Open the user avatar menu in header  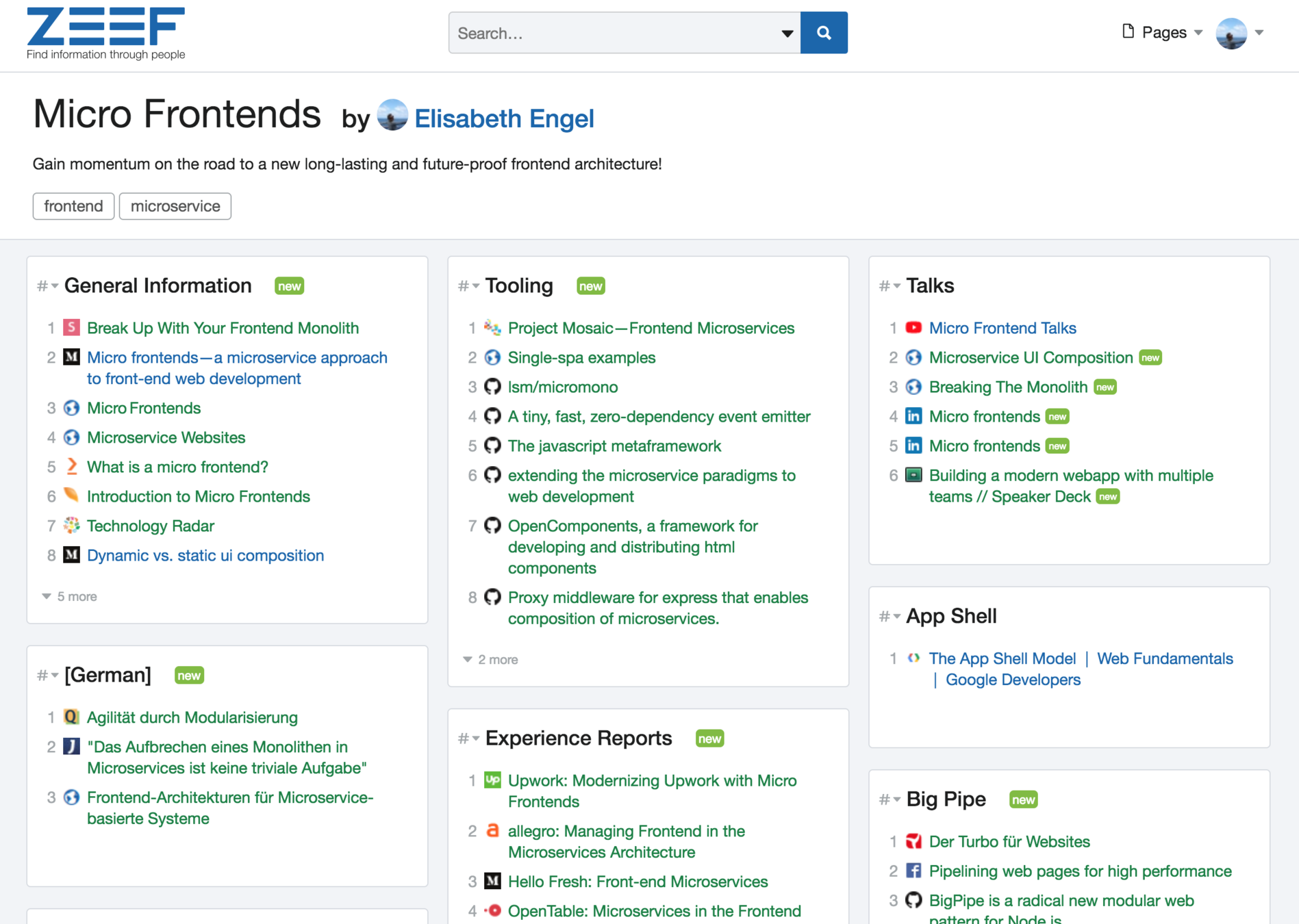pyautogui.click(x=1240, y=33)
